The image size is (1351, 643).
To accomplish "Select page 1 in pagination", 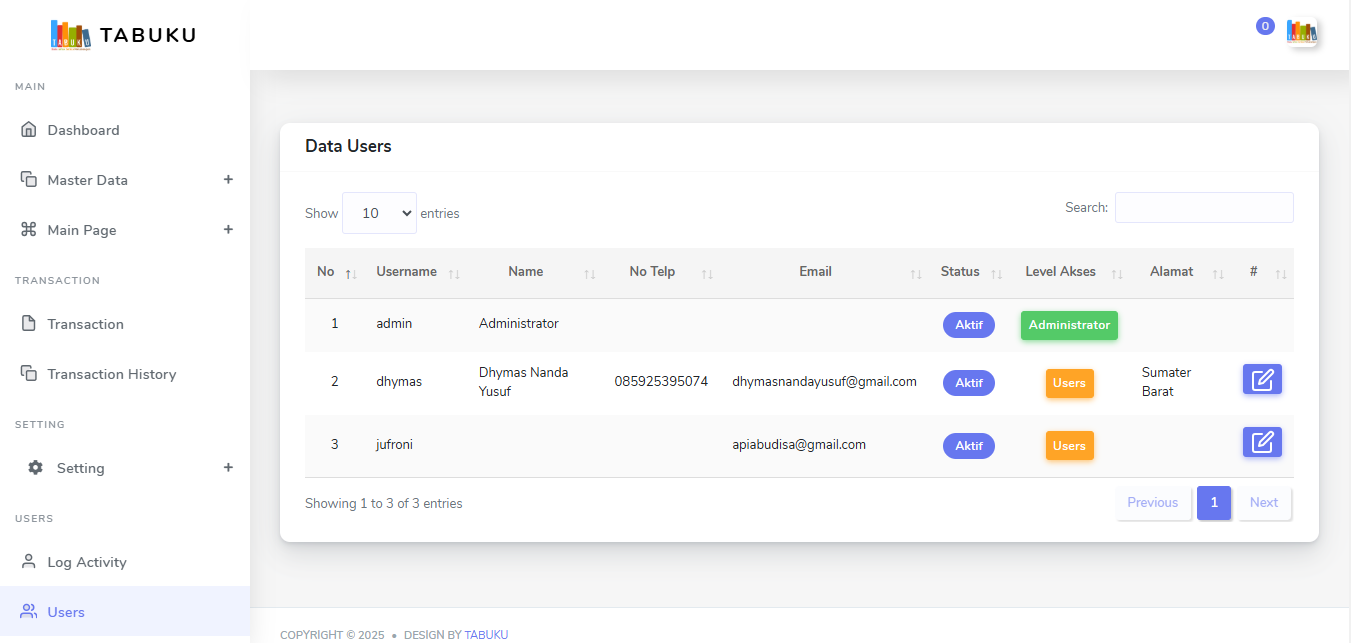I will point(1213,503).
